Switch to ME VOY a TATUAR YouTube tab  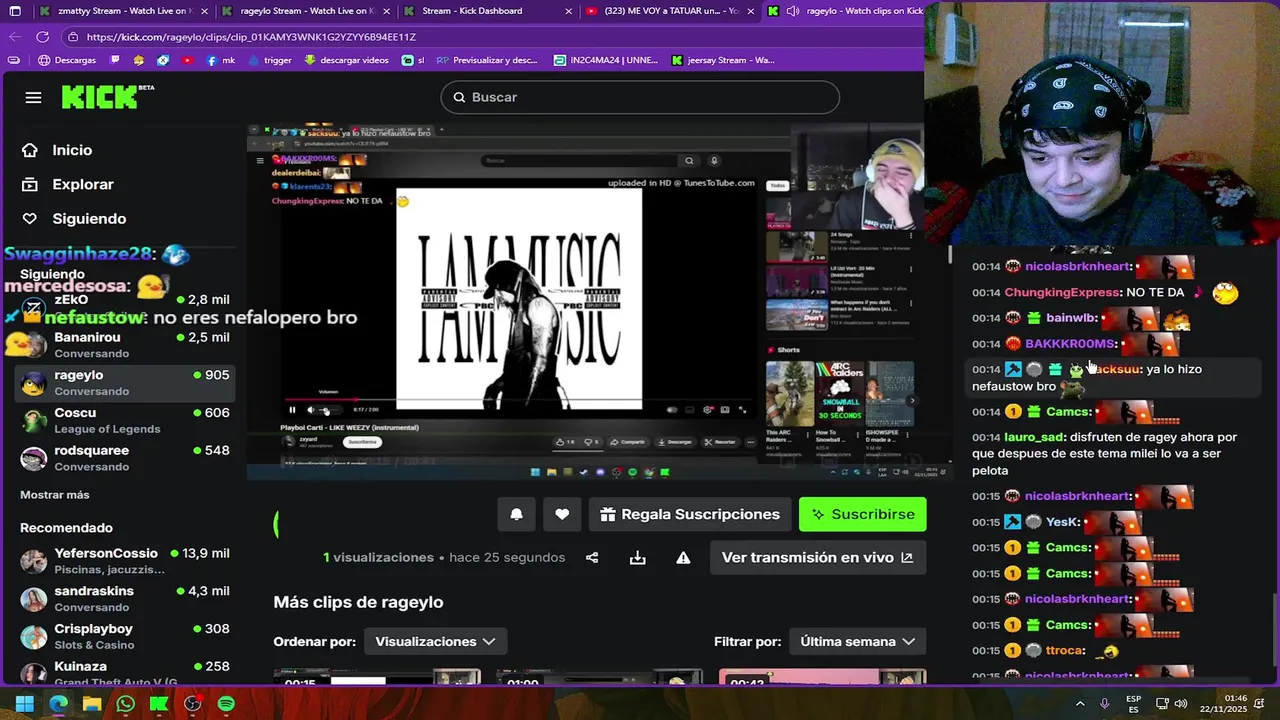pyautogui.click(x=672, y=11)
